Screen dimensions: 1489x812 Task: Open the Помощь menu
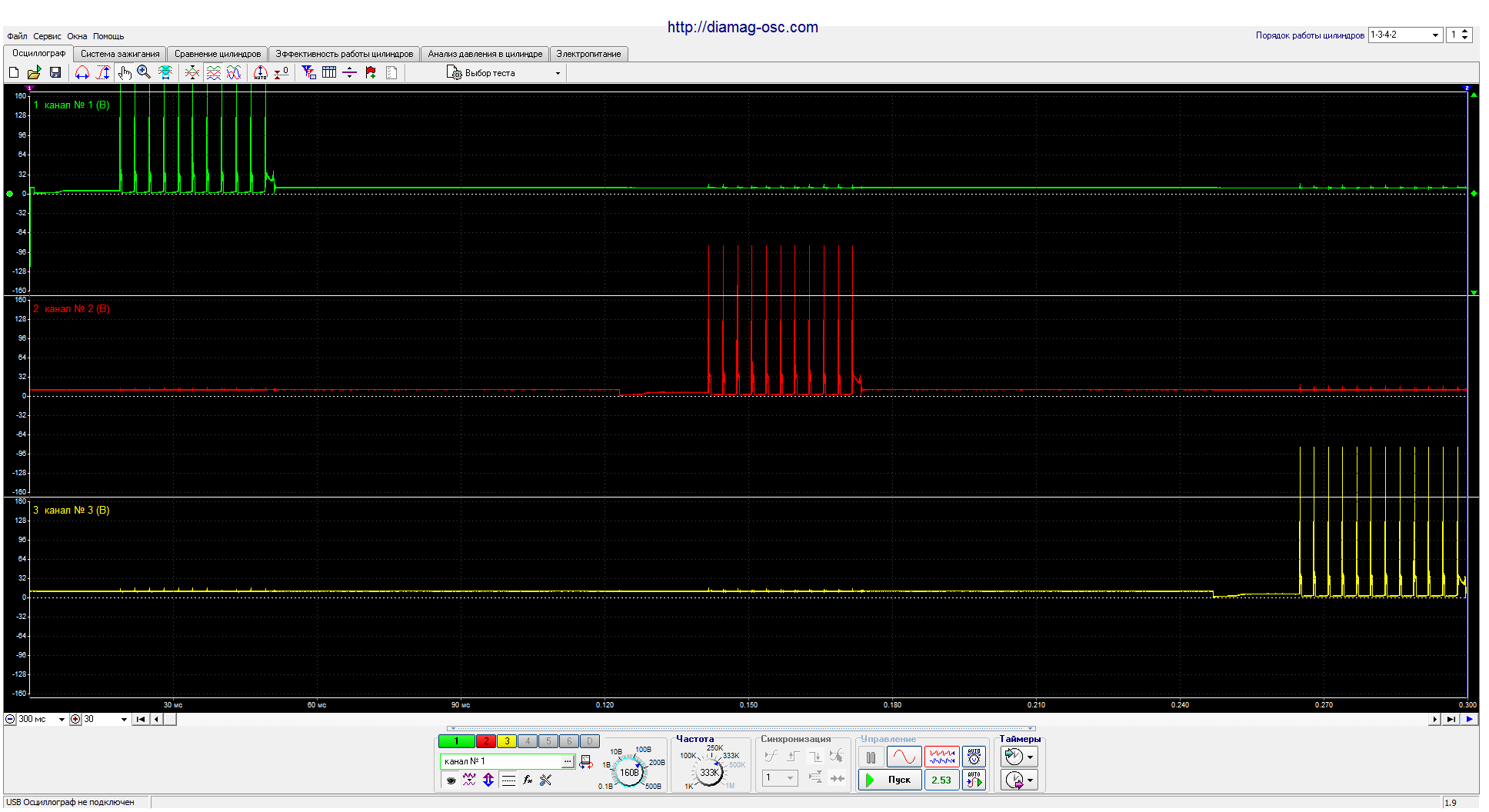coord(108,36)
